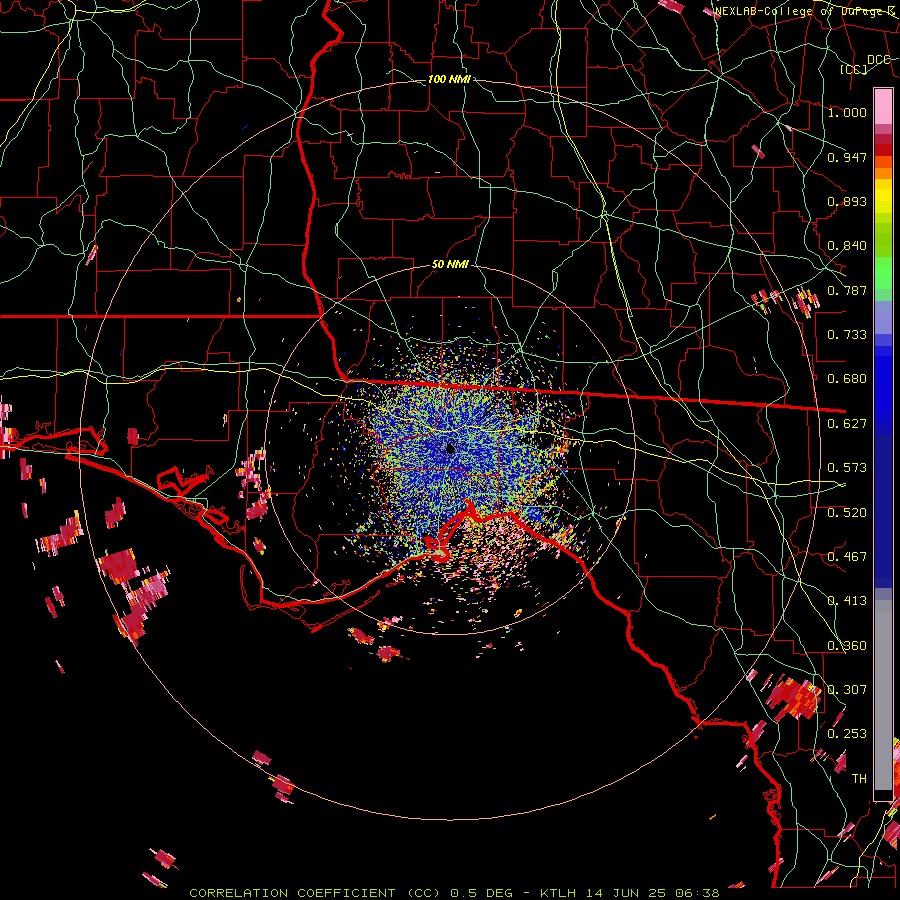900x900 pixels.
Task: Click the DCC [CC] legend title
Action: (x=867, y=64)
